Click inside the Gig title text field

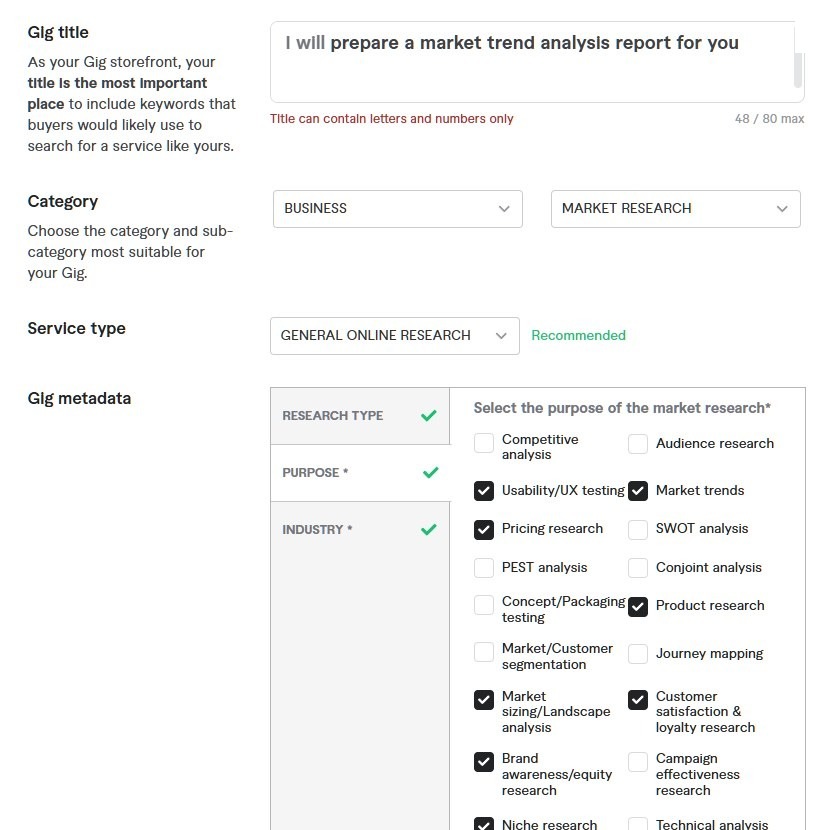point(532,62)
